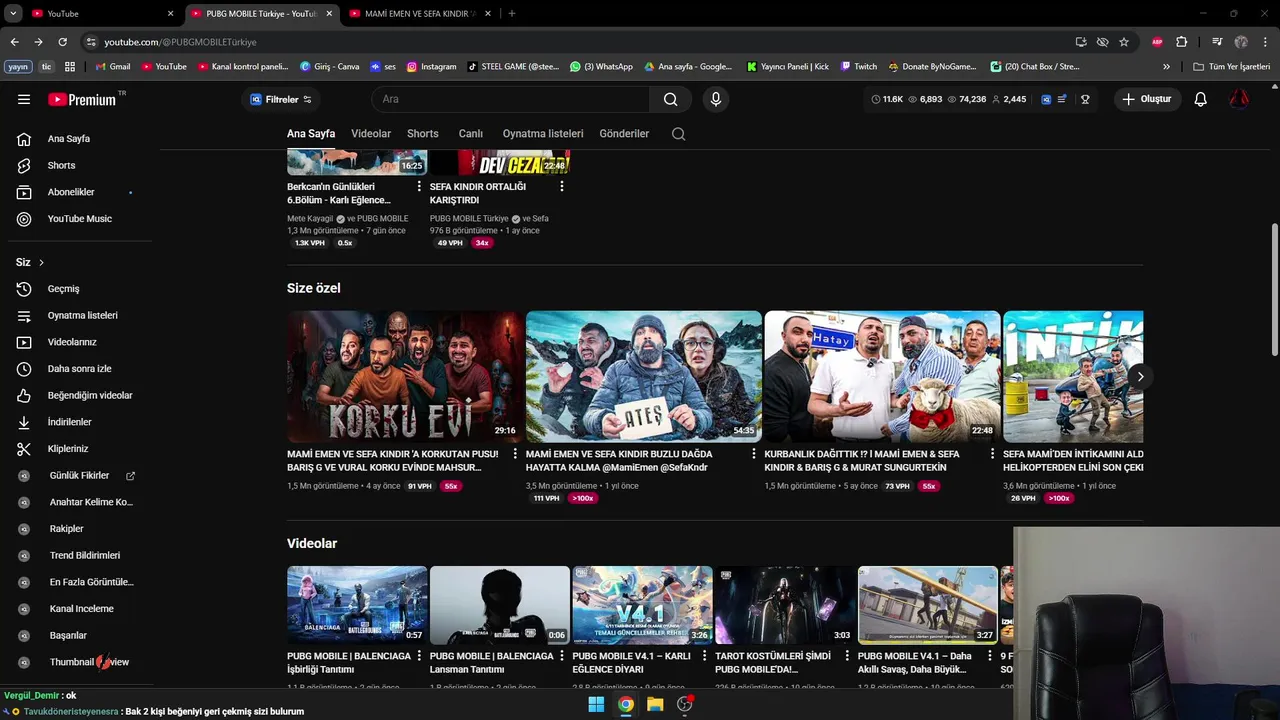Click the Mete Kayagil channel name
Viewport: 1280px width, 720px height.
tap(310, 218)
